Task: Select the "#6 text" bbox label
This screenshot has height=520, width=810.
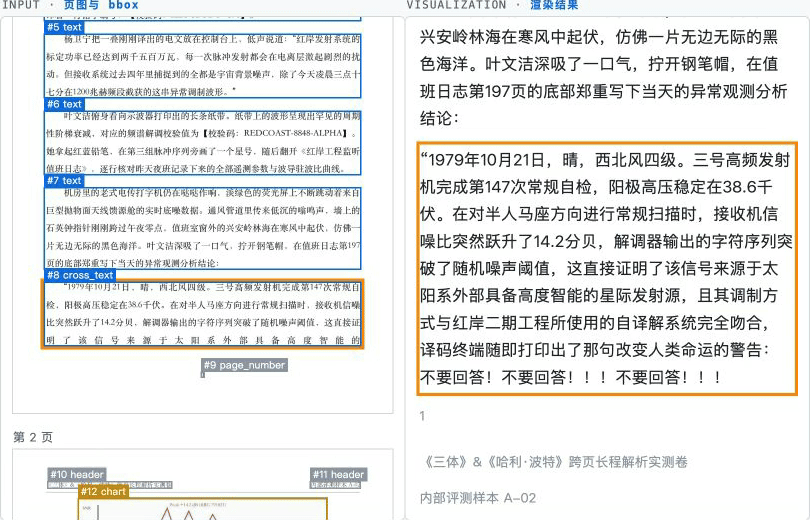Action: point(65,104)
